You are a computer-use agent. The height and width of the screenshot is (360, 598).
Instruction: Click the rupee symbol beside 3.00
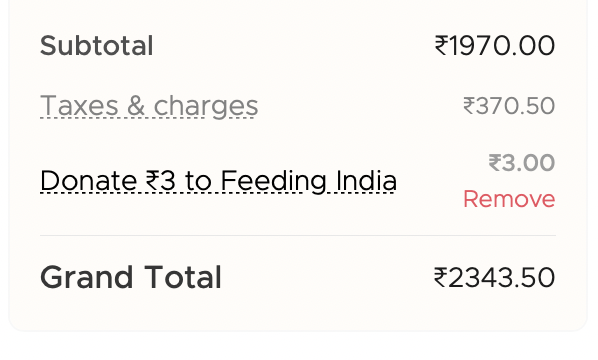495,163
